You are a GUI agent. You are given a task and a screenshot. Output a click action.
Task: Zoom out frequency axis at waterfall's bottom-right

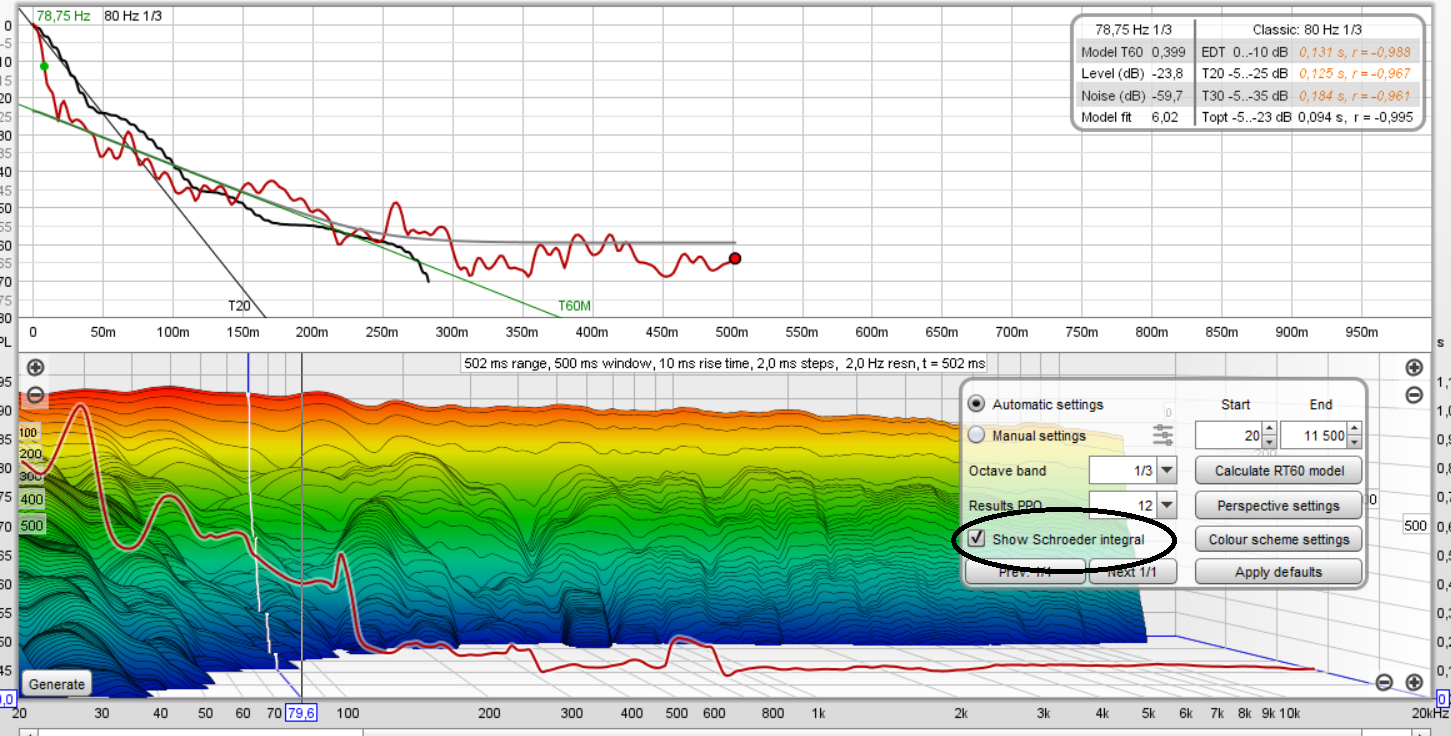tap(1384, 683)
